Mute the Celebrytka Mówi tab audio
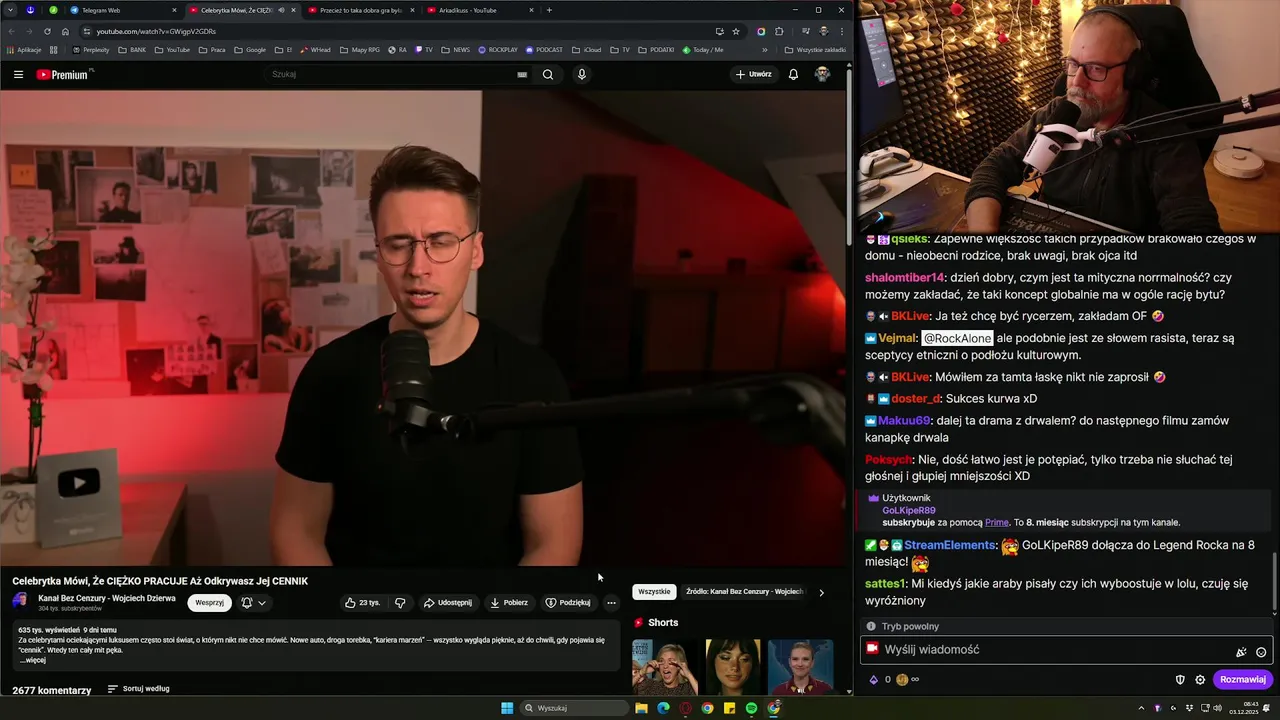 tap(281, 10)
